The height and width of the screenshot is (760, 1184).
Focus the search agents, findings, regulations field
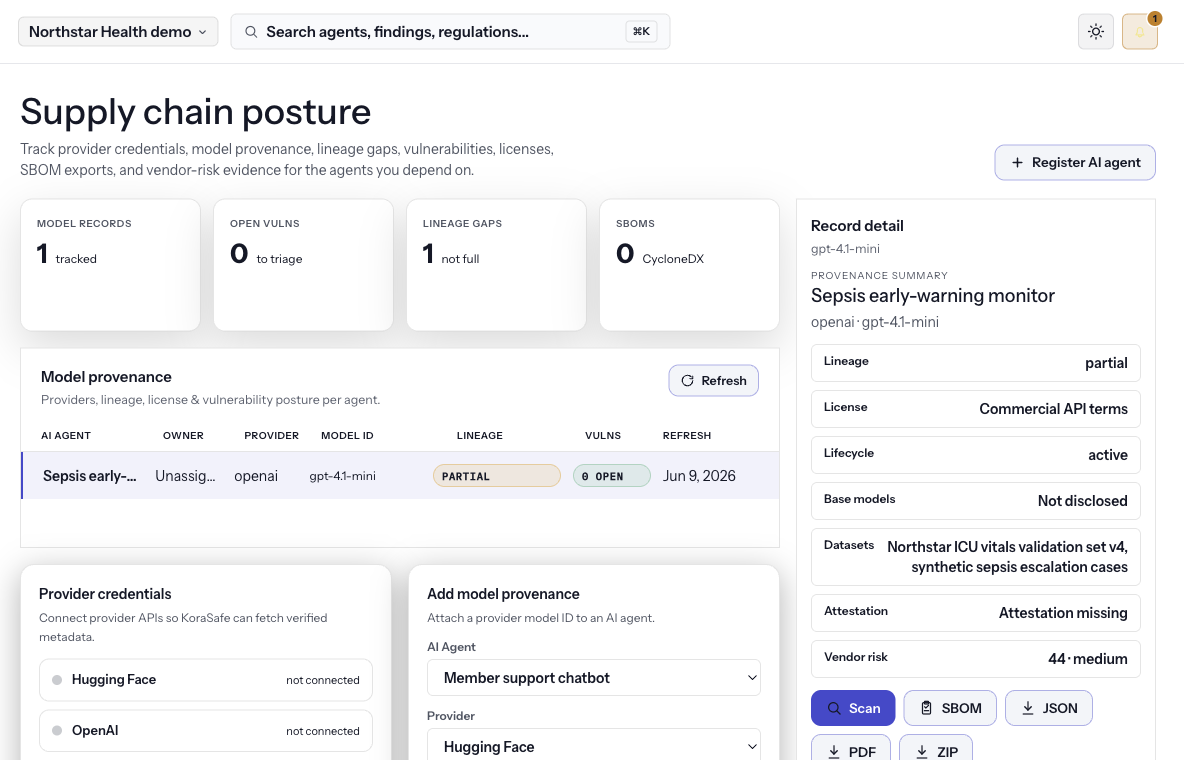pyautogui.click(x=450, y=32)
